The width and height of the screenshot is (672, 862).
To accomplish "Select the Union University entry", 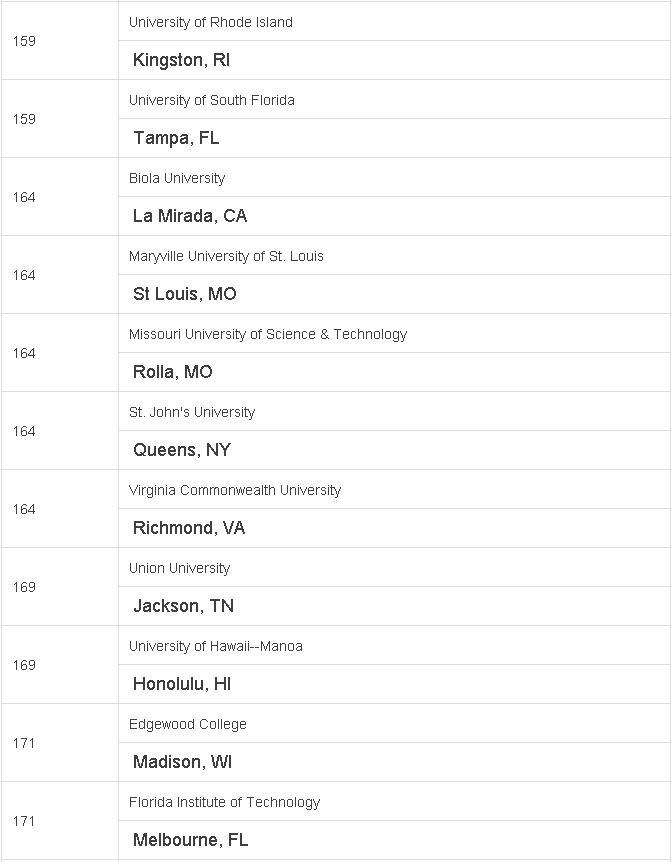I will coord(179,568).
